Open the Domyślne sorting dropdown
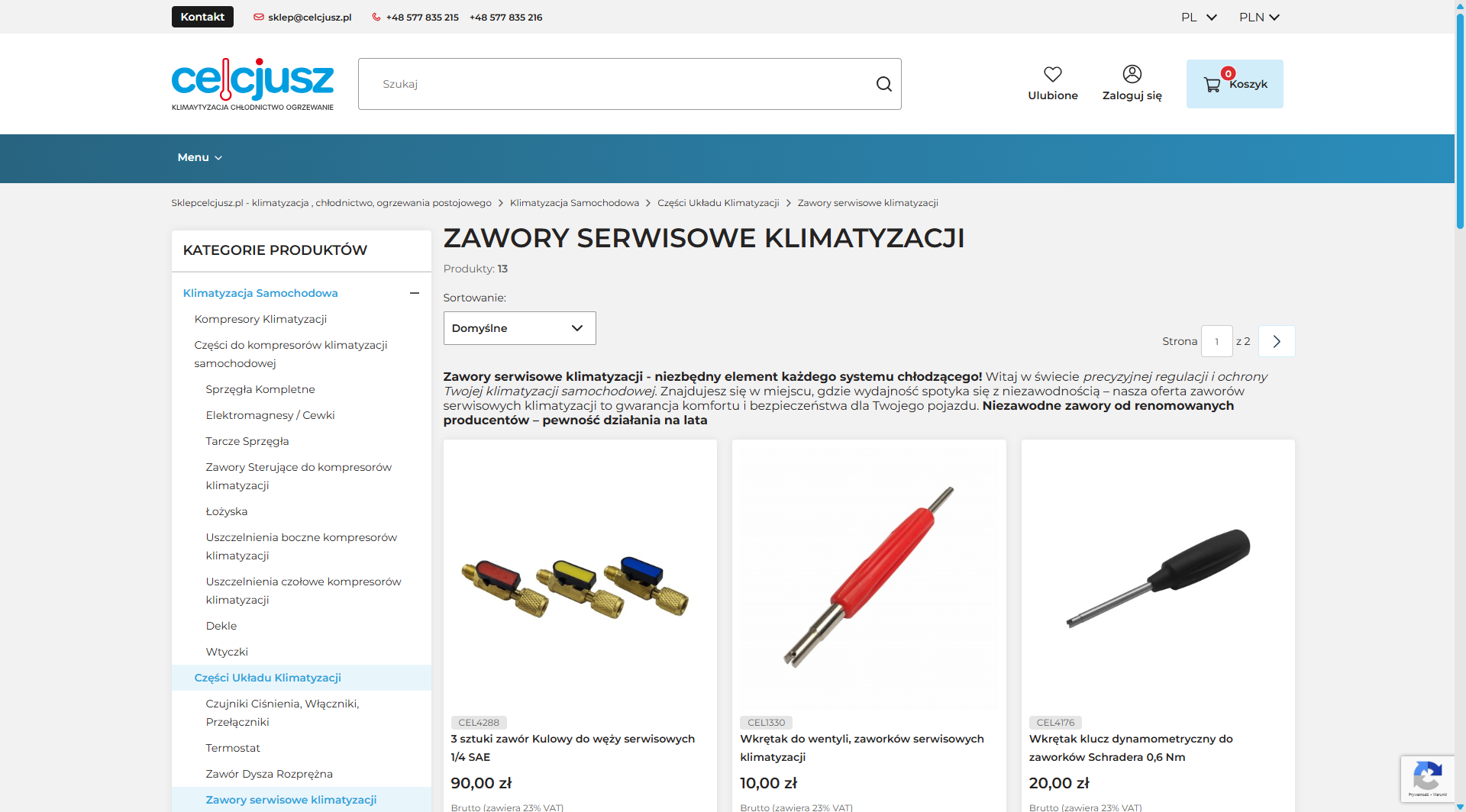The height and width of the screenshot is (812, 1466). pyautogui.click(x=519, y=328)
